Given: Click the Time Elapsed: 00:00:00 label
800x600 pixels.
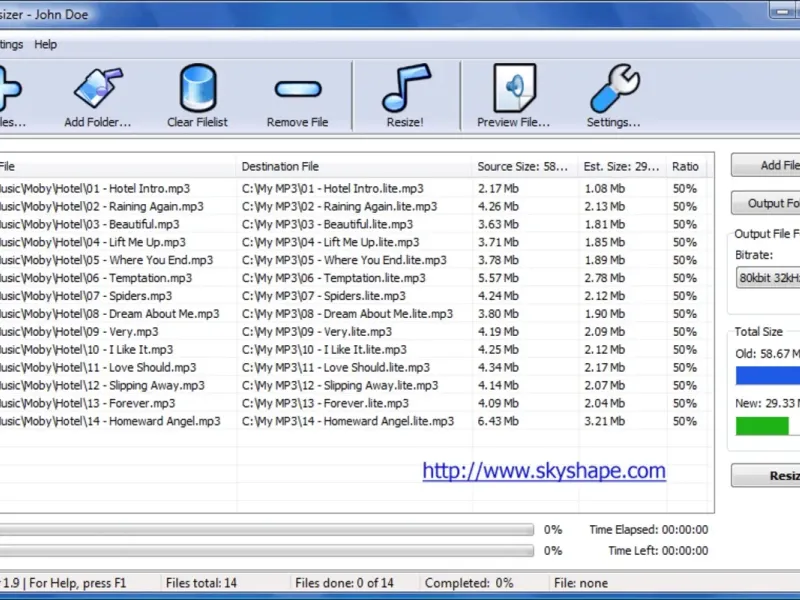Looking at the screenshot, I should 648,530.
